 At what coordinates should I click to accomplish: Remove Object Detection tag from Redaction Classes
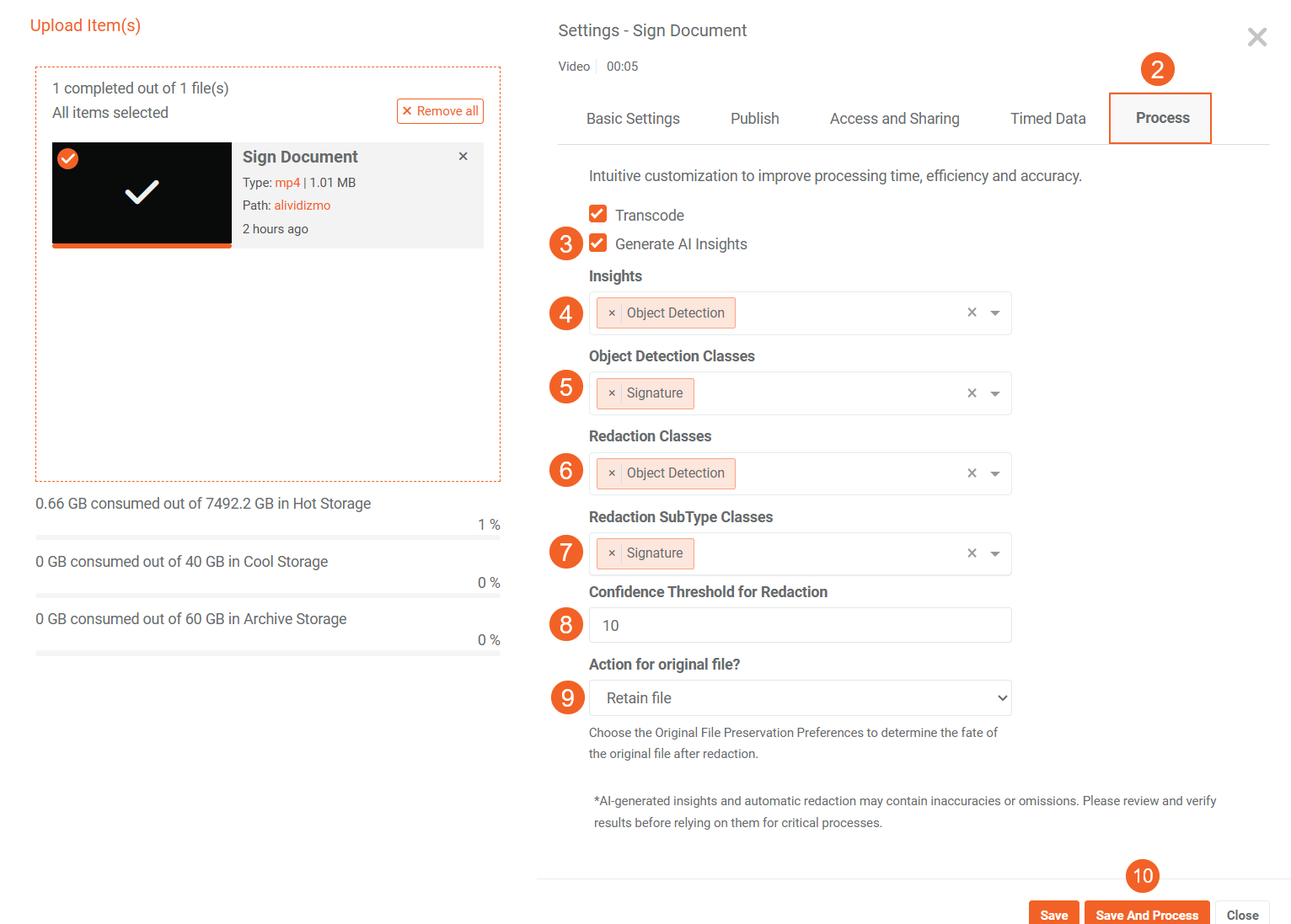pyautogui.click(x=612, y=473)
